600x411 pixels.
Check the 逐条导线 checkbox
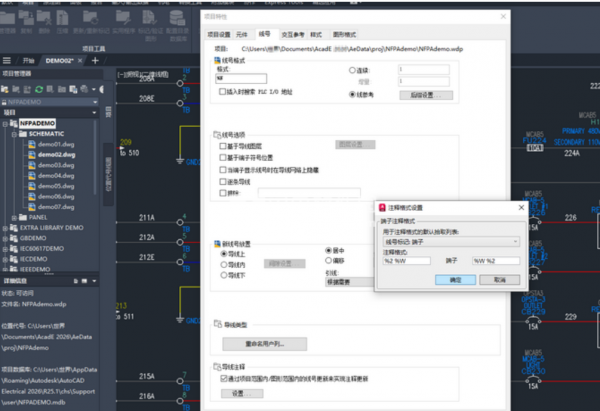(223, 181)
